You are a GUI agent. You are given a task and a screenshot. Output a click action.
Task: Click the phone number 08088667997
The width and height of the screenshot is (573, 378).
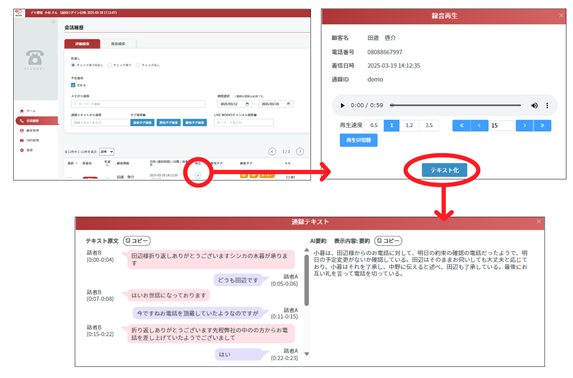pyautogui.click(x=384, y=52)
